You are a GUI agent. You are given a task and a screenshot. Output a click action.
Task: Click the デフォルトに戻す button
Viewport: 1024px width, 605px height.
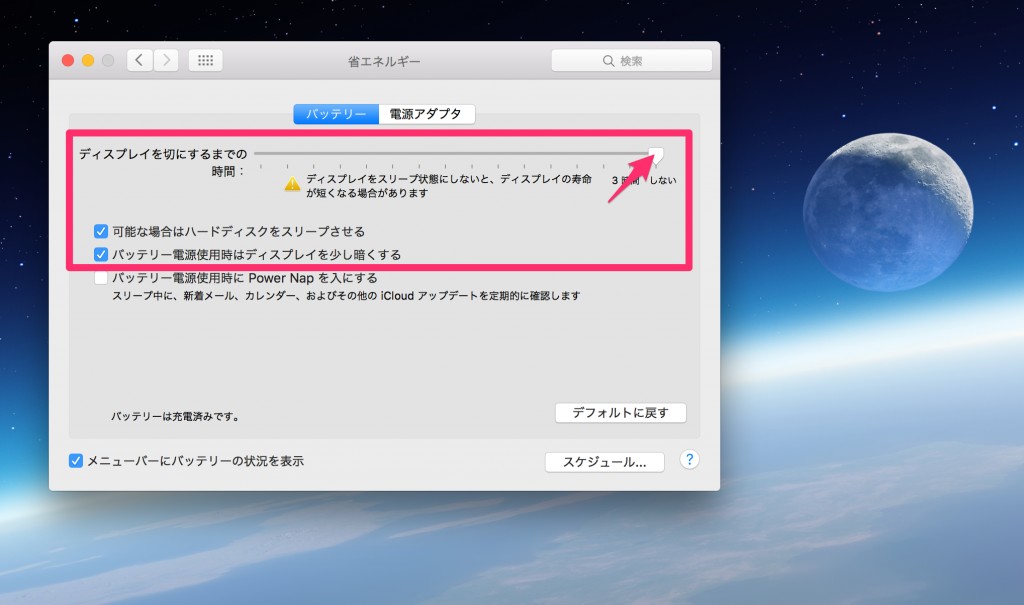(620, 413)
